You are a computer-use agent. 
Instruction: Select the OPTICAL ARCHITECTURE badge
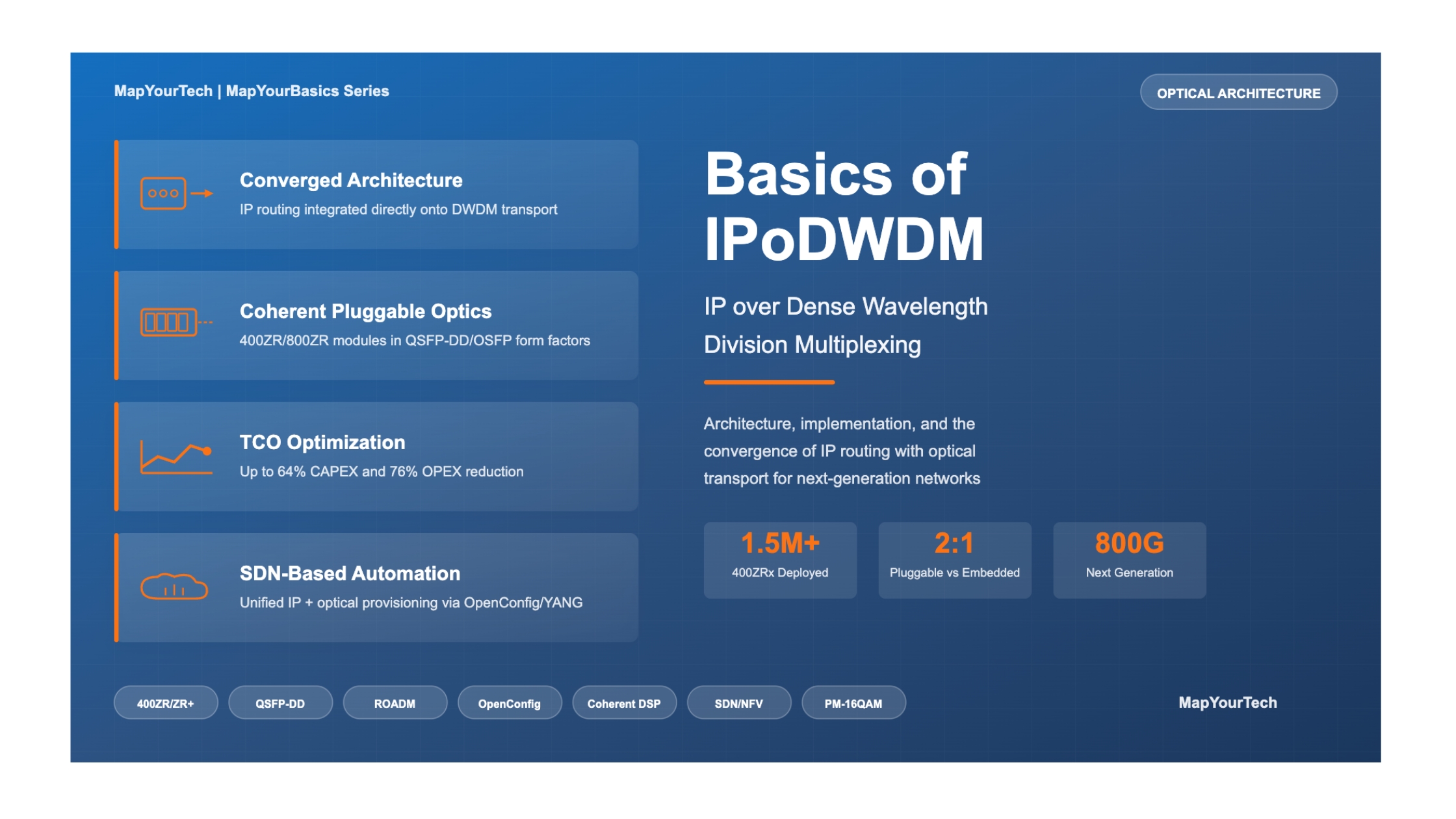click(x=1238, y=93)
